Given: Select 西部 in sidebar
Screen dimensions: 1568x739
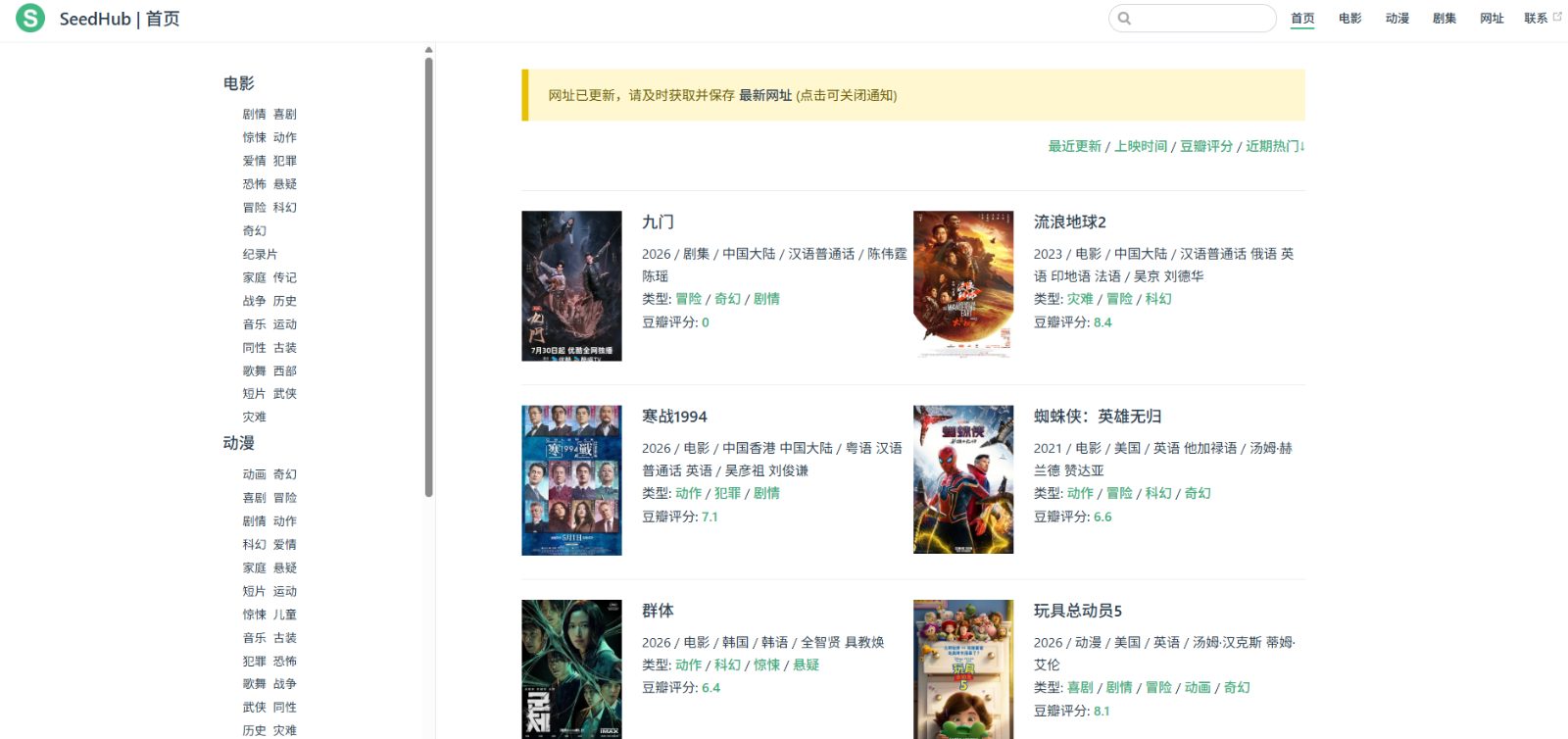Looking at the screenshot, I should pyautogui.click(x=285, y=370).
